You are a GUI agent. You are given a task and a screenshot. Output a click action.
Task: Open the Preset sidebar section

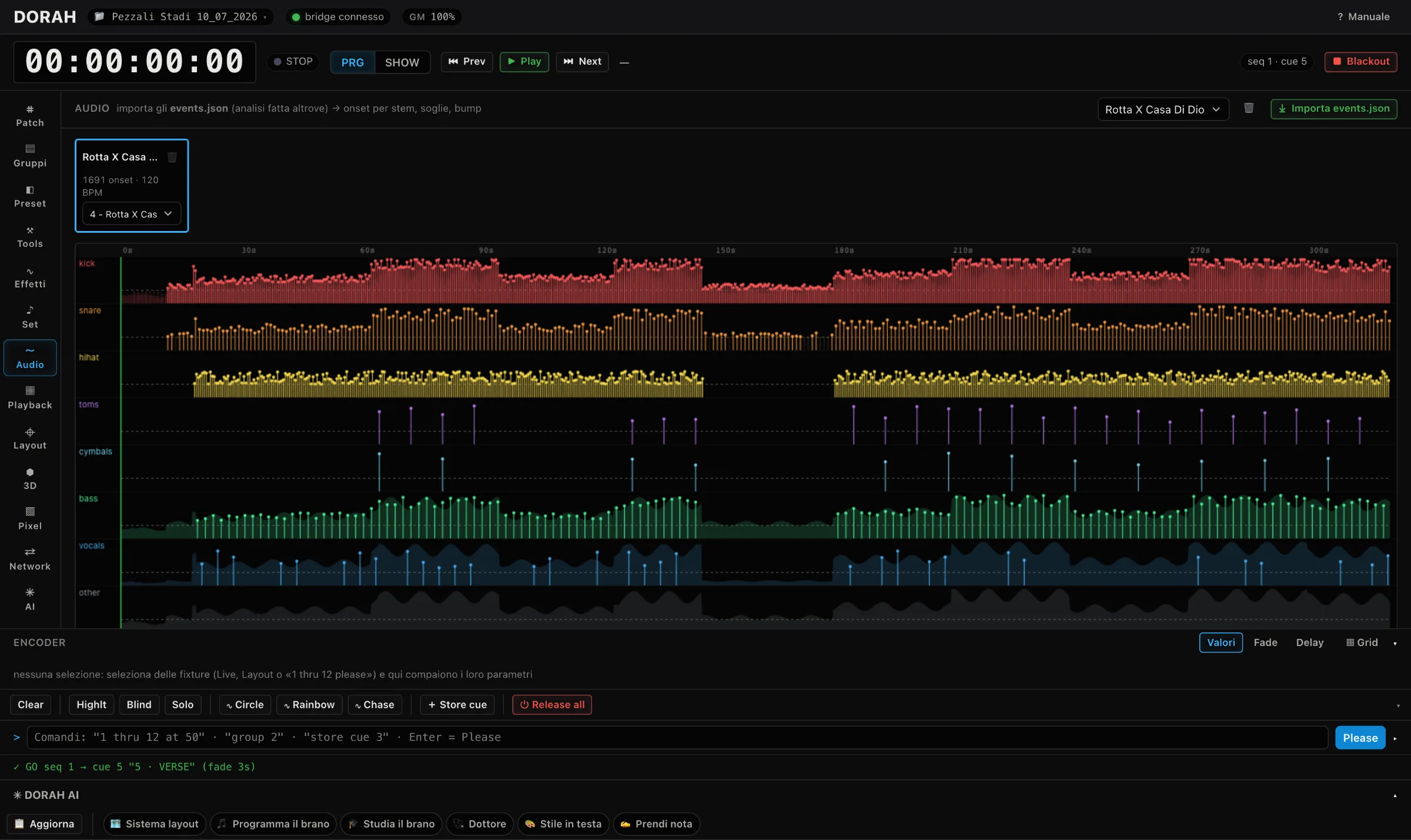point(30,197)
